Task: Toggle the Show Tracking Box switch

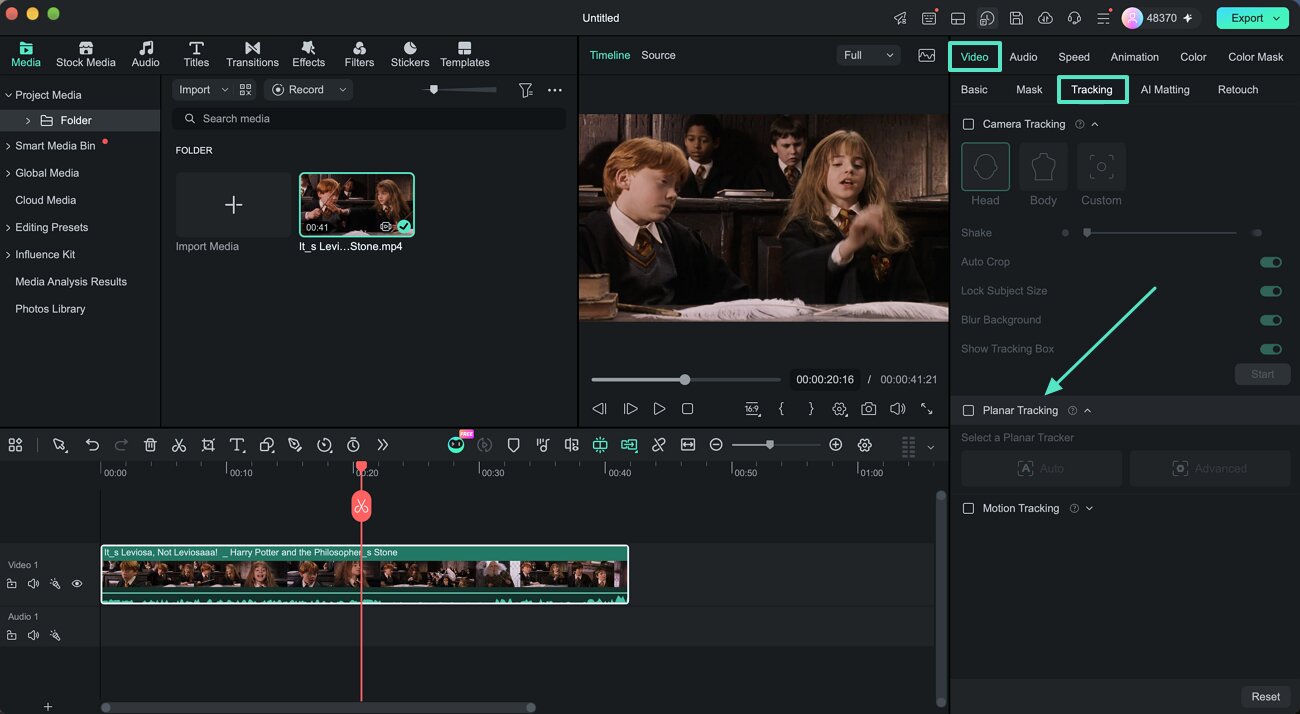Action: (1271, 349)
